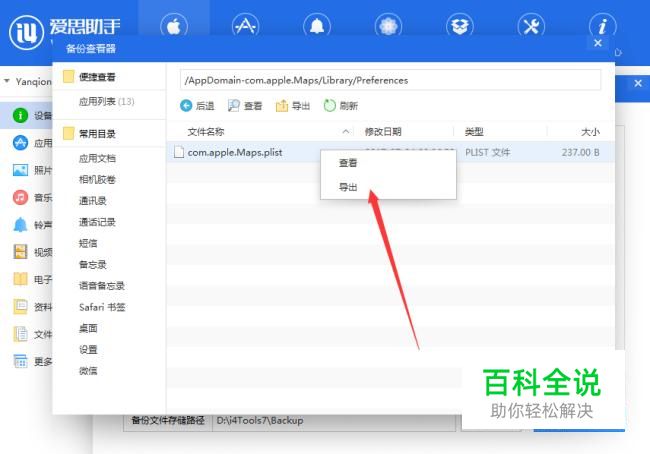Open 微信 directory

88,371
